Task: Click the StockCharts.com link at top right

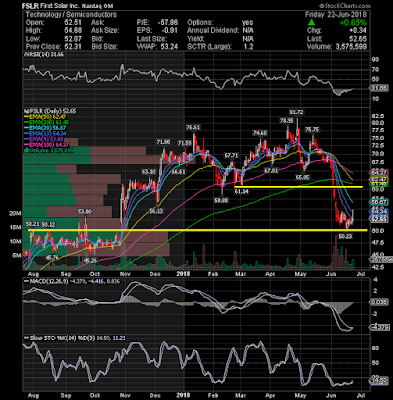Action: point(345,6)
